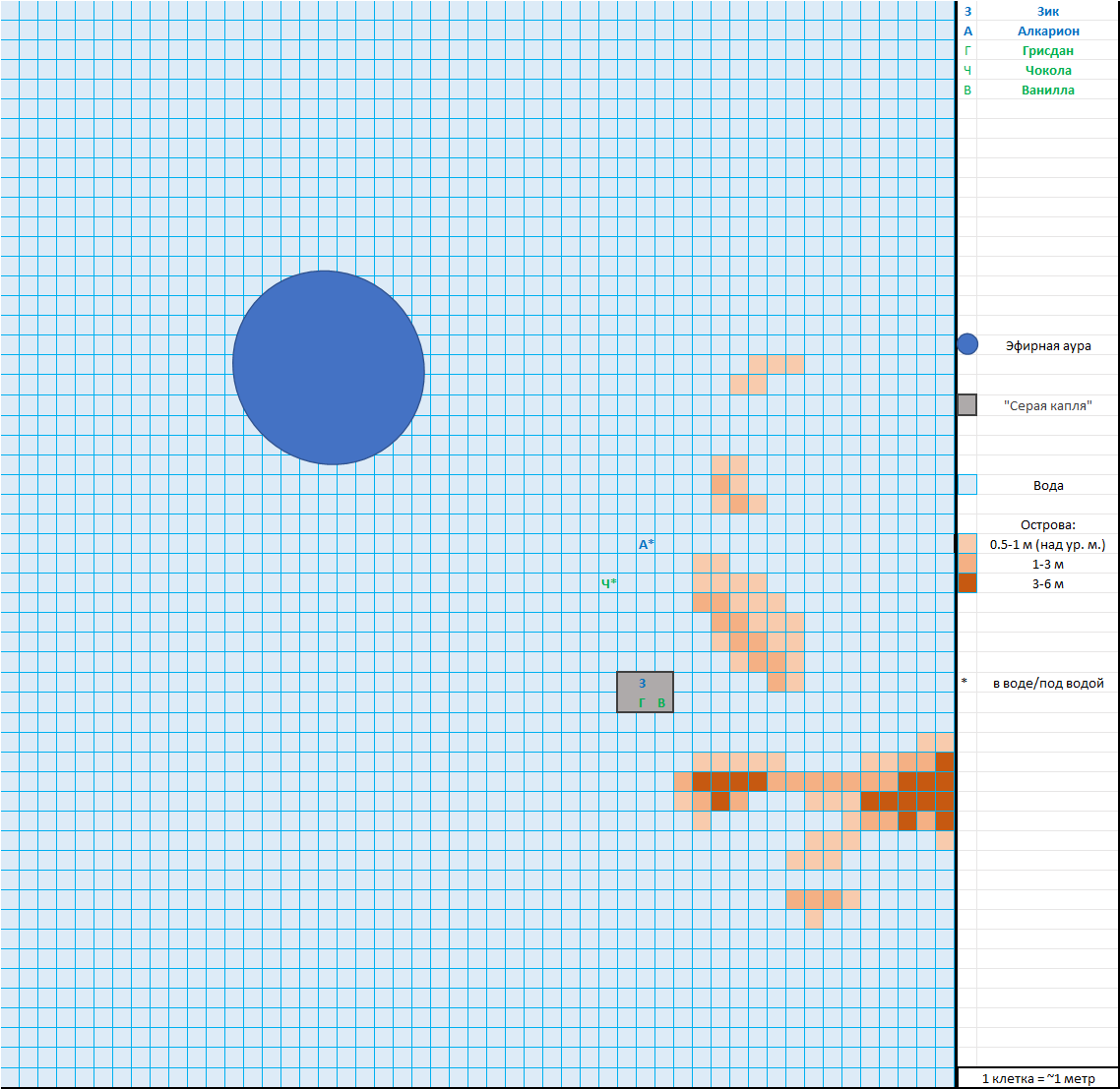Image resolution: width=1120 pixels, height=1089 pixels.
Task: Click the 1-3 м legend label
Action: click(x=1048, y=564)
